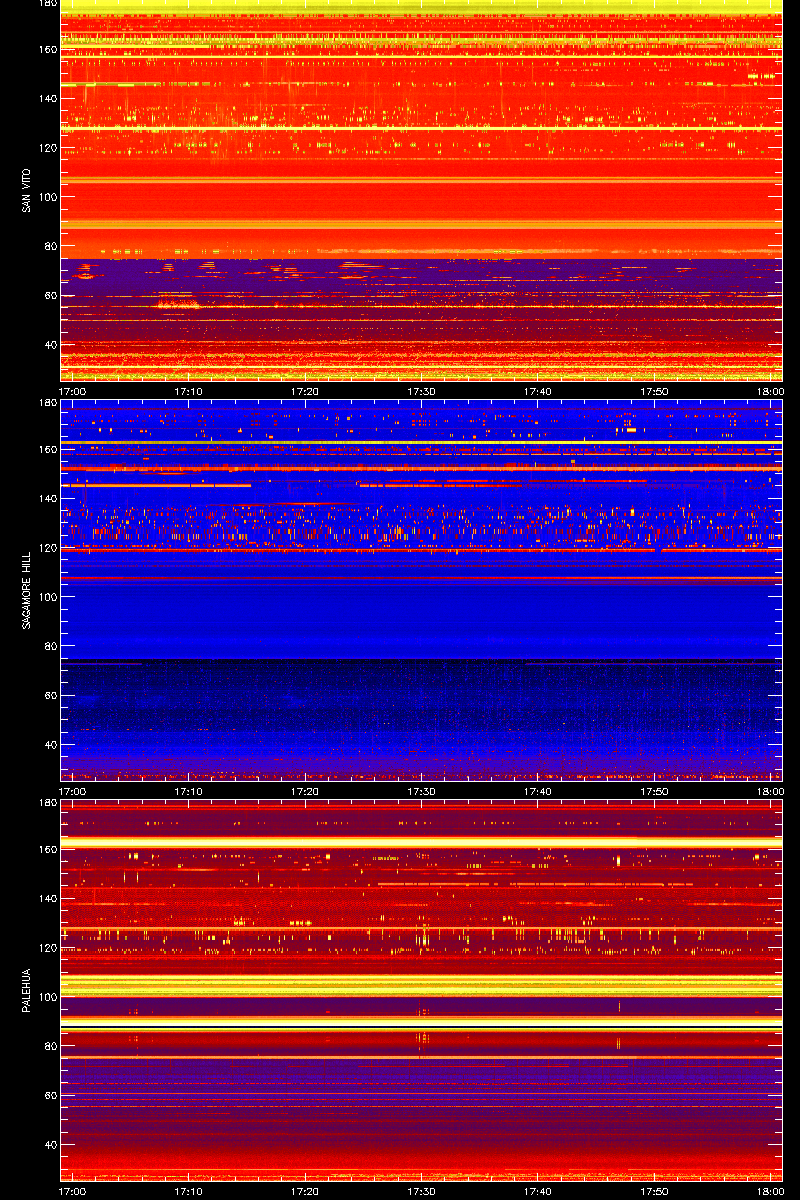800x1200 pixels.
Task: Select 180 on the Sagamore Hill frequency axis
Action: click(46, 402)
